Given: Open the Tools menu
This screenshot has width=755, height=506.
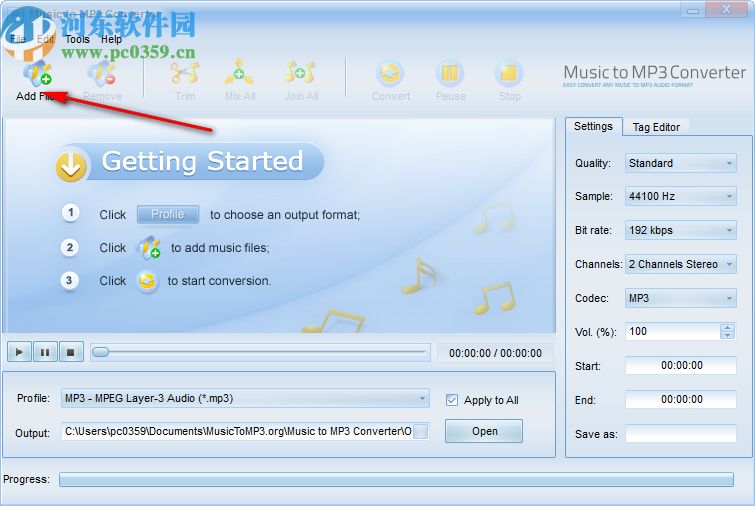Looking at the screenshot, I should (78, 39).
